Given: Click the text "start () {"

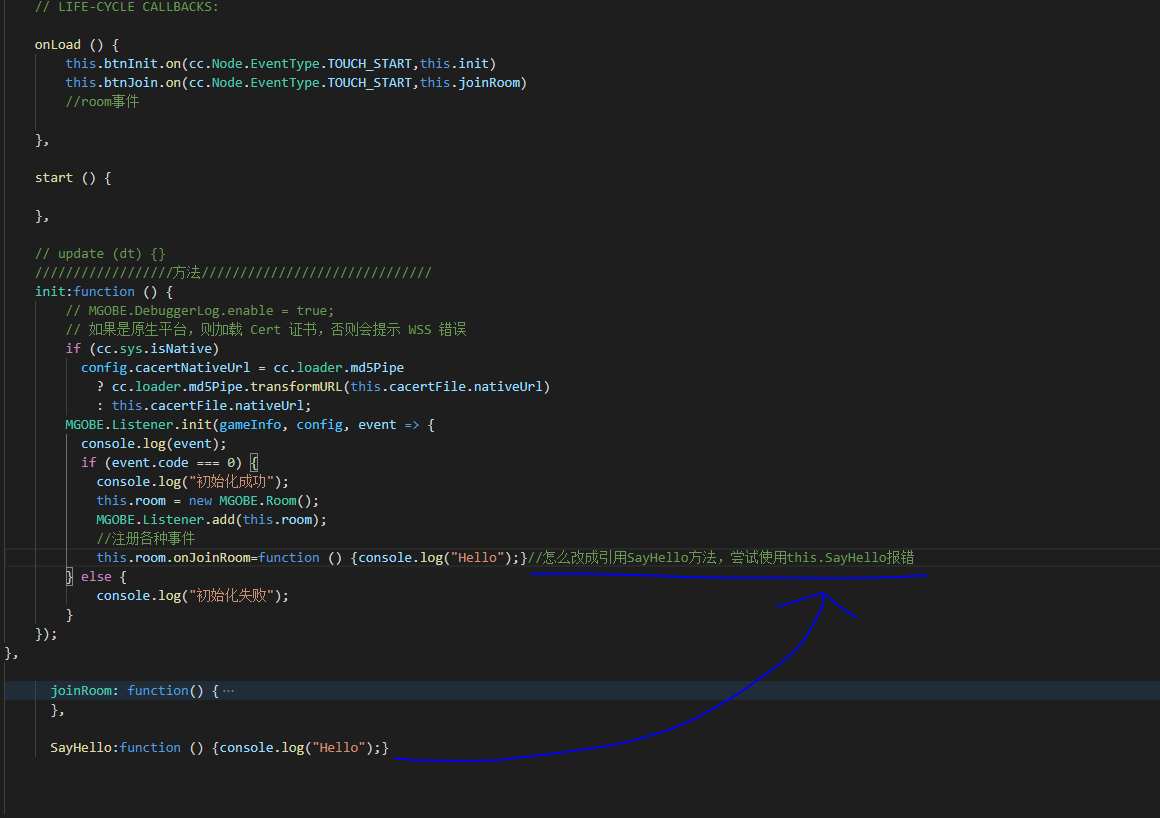Looking at the screenshot, I should tap(72, 178).
